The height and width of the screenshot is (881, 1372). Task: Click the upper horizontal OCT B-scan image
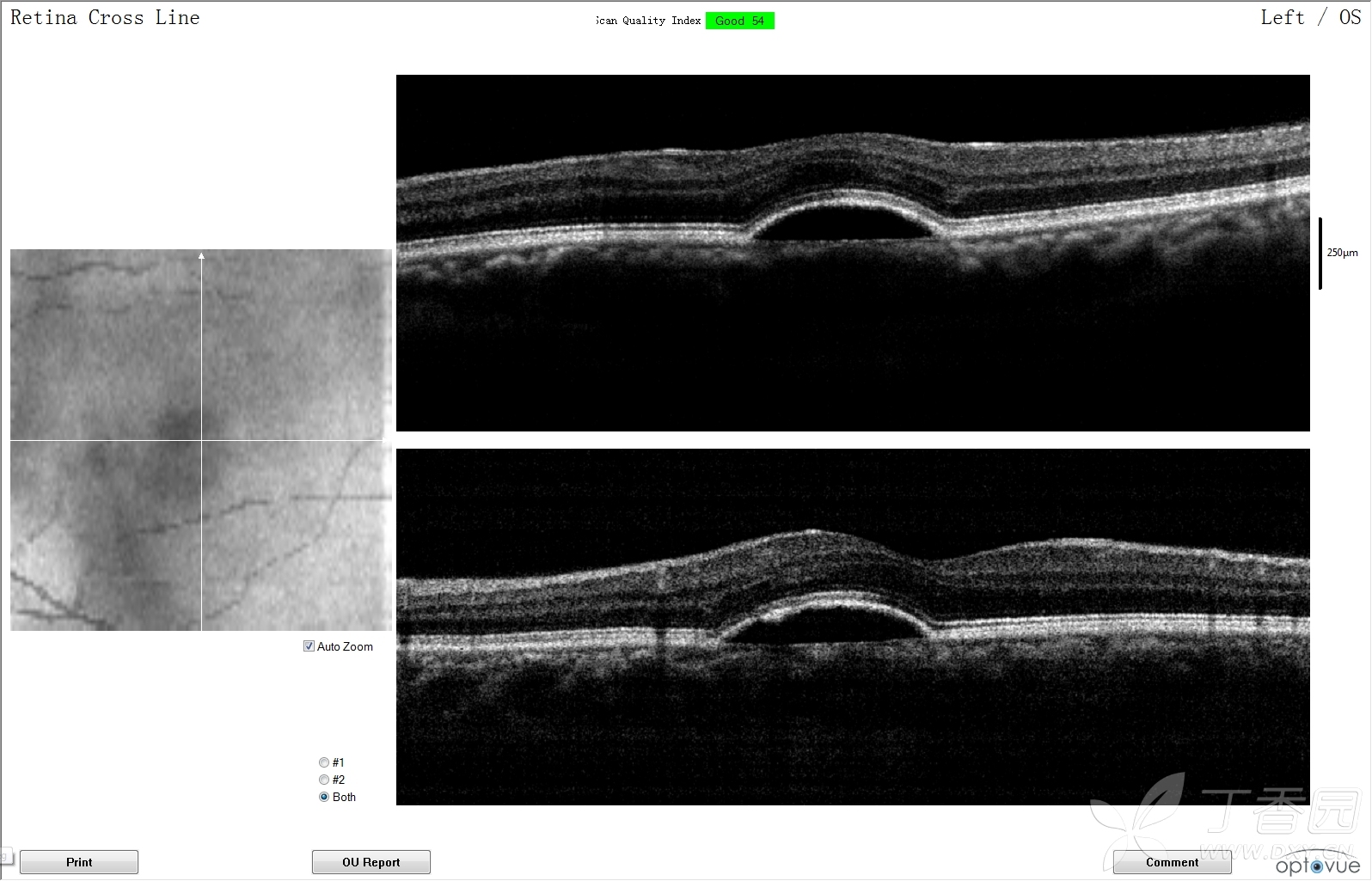tap(853, 253)
